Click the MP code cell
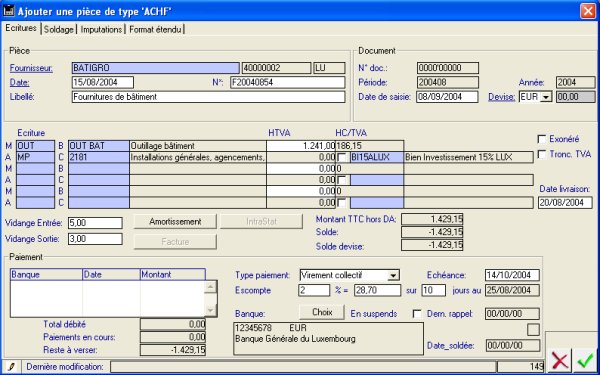600x375 pixels. [35, 157]
